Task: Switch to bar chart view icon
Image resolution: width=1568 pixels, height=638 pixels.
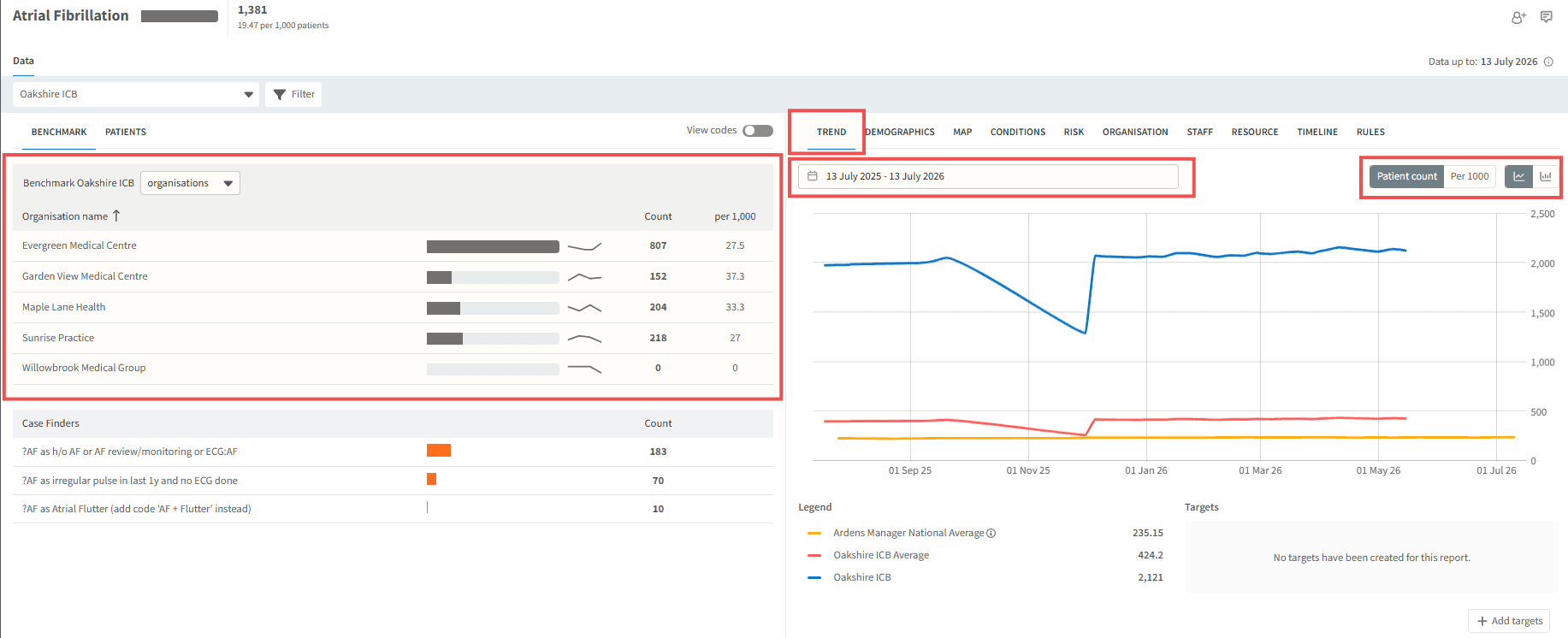Action: (x=1546, y=176)
